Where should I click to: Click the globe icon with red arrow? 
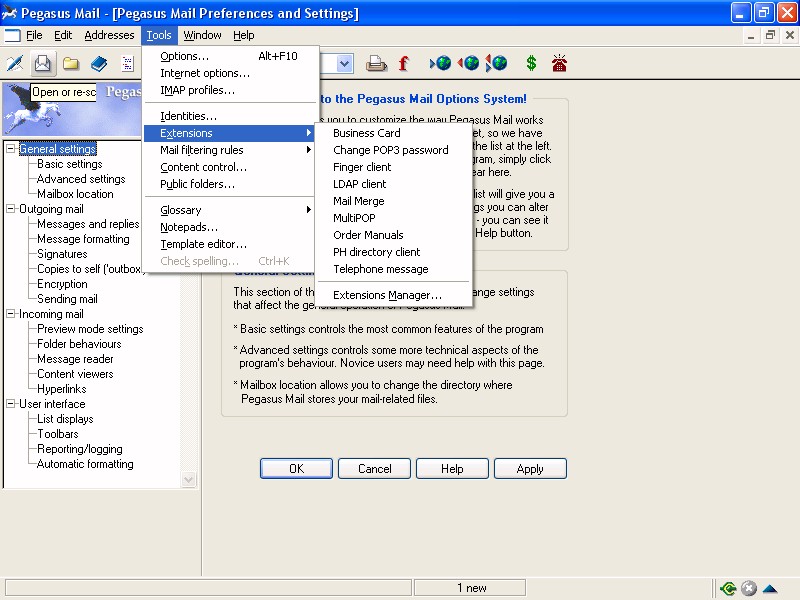(x=468, y=63)
